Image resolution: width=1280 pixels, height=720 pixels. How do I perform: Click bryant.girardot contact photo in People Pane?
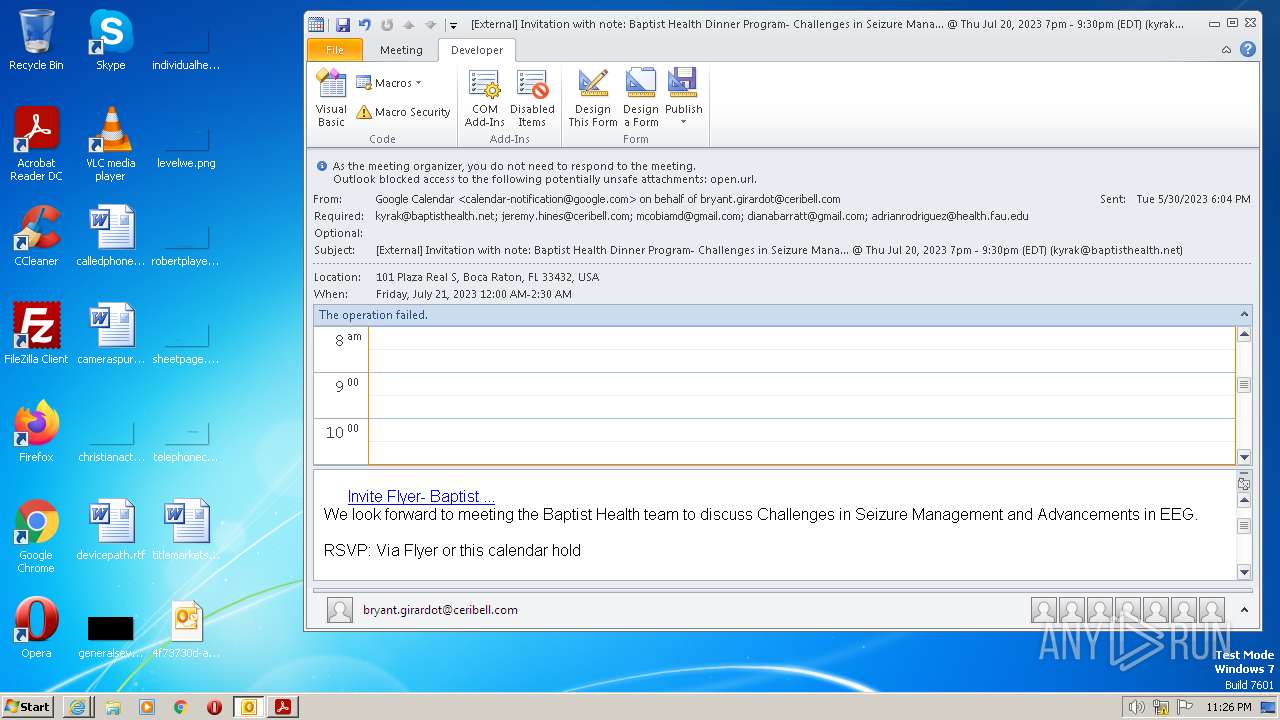click(x=340, y=610)
